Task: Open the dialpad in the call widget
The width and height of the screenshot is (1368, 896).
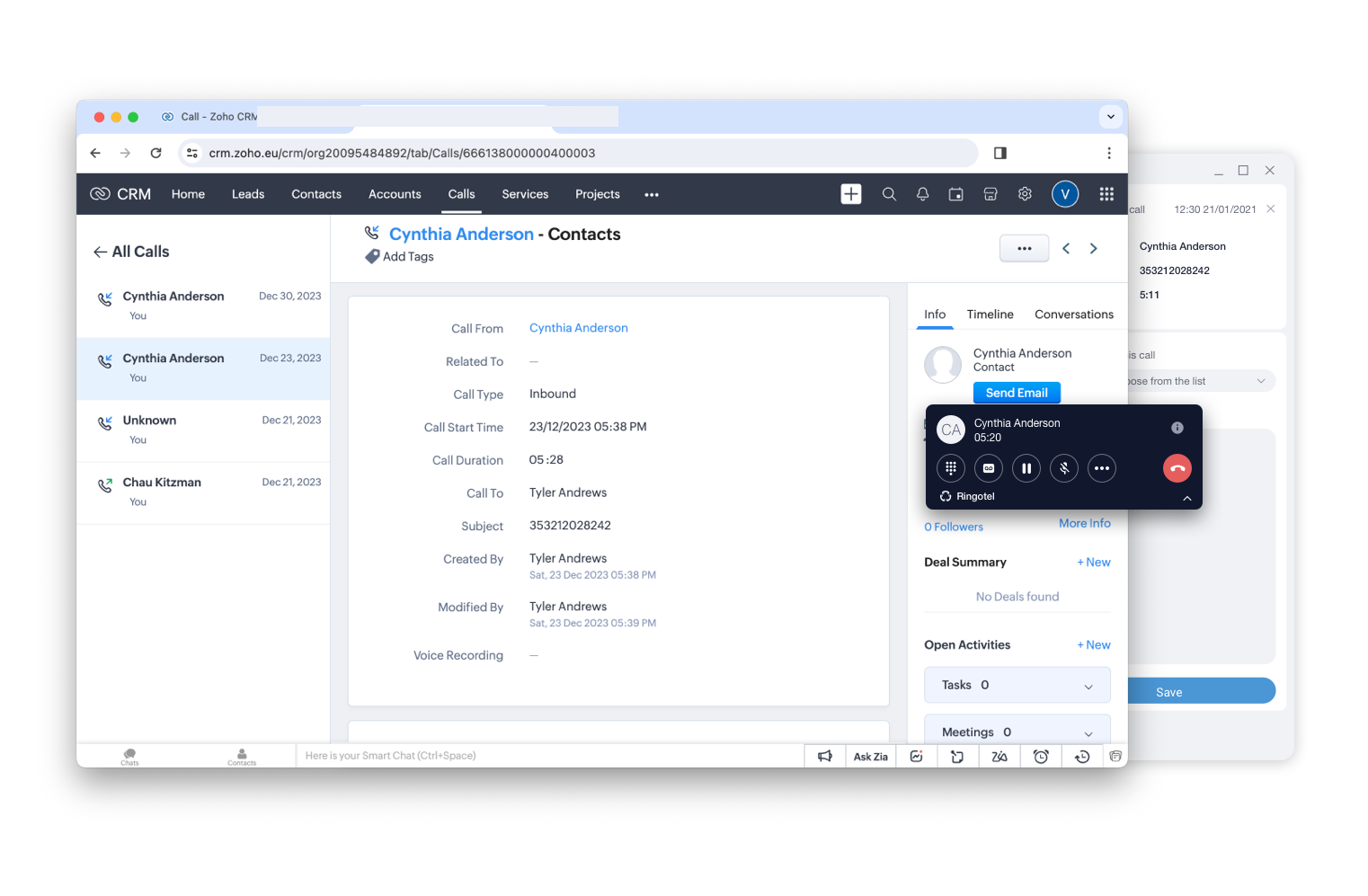Action: click(x=950, y=468)
